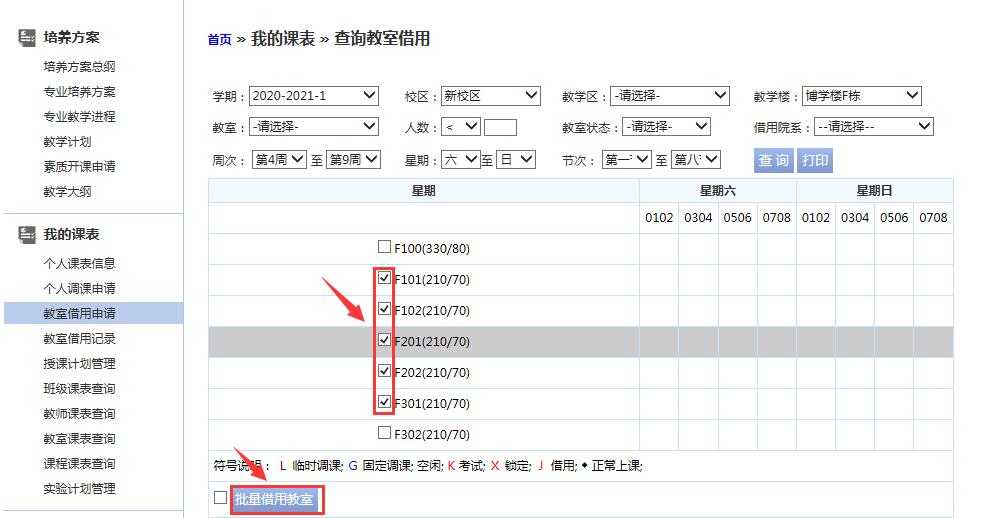Check the F100(330/80) classroom checkbox

[385, 247]
